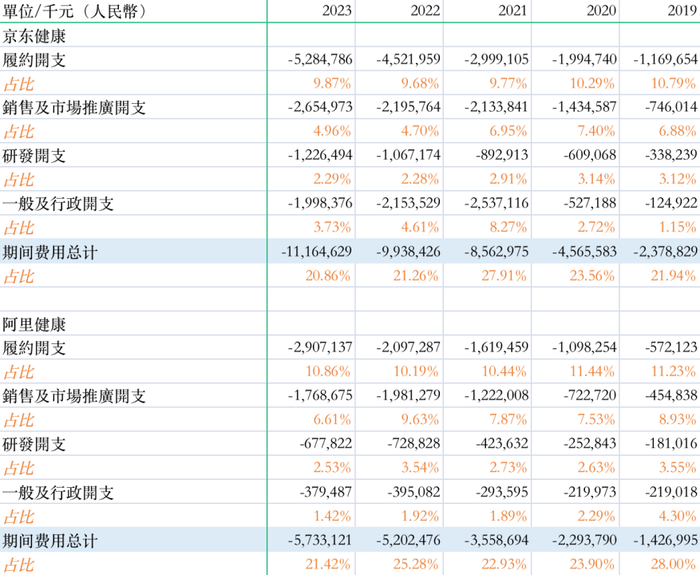This screenshot has width=700, height=575.
Task: Select the 阿里健康 section label
Action: point(34,325)
